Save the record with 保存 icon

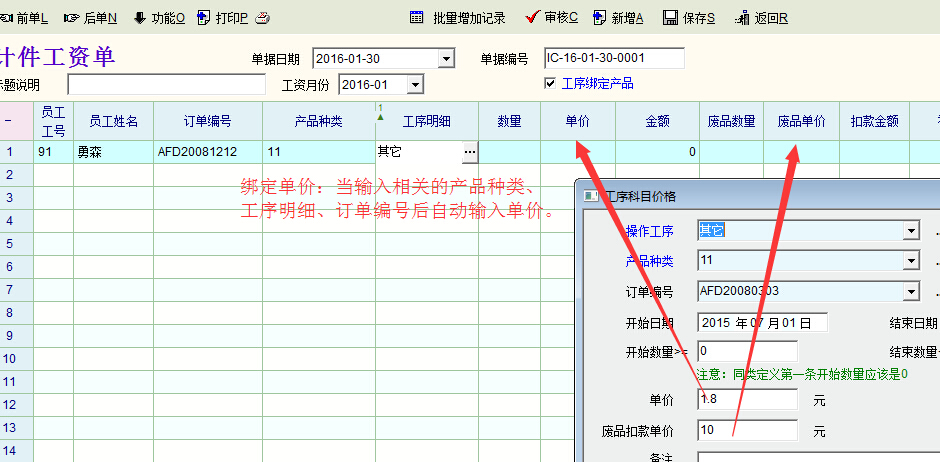671,18
